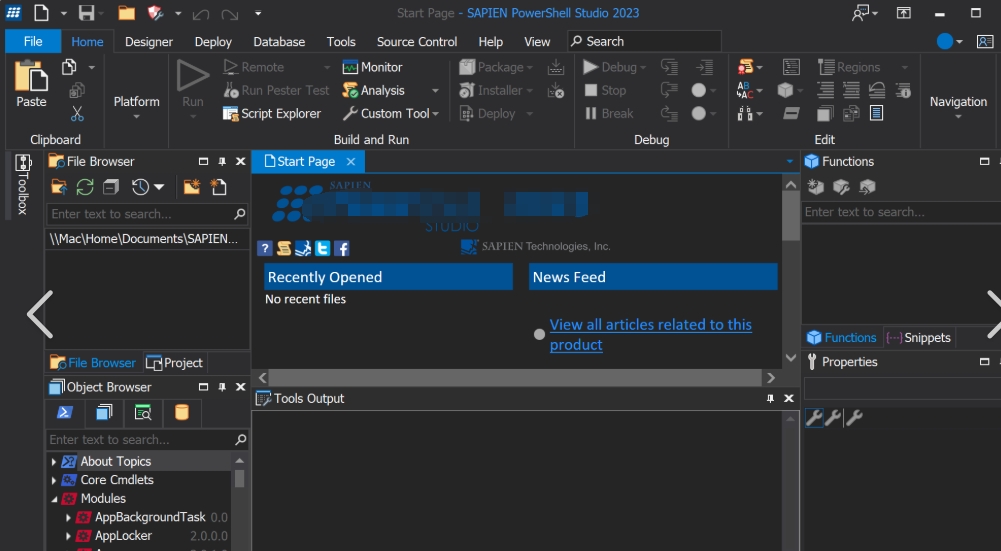Screen dimensions: 1001x551
Task: Open the Monitor tool
Action: 372,67
